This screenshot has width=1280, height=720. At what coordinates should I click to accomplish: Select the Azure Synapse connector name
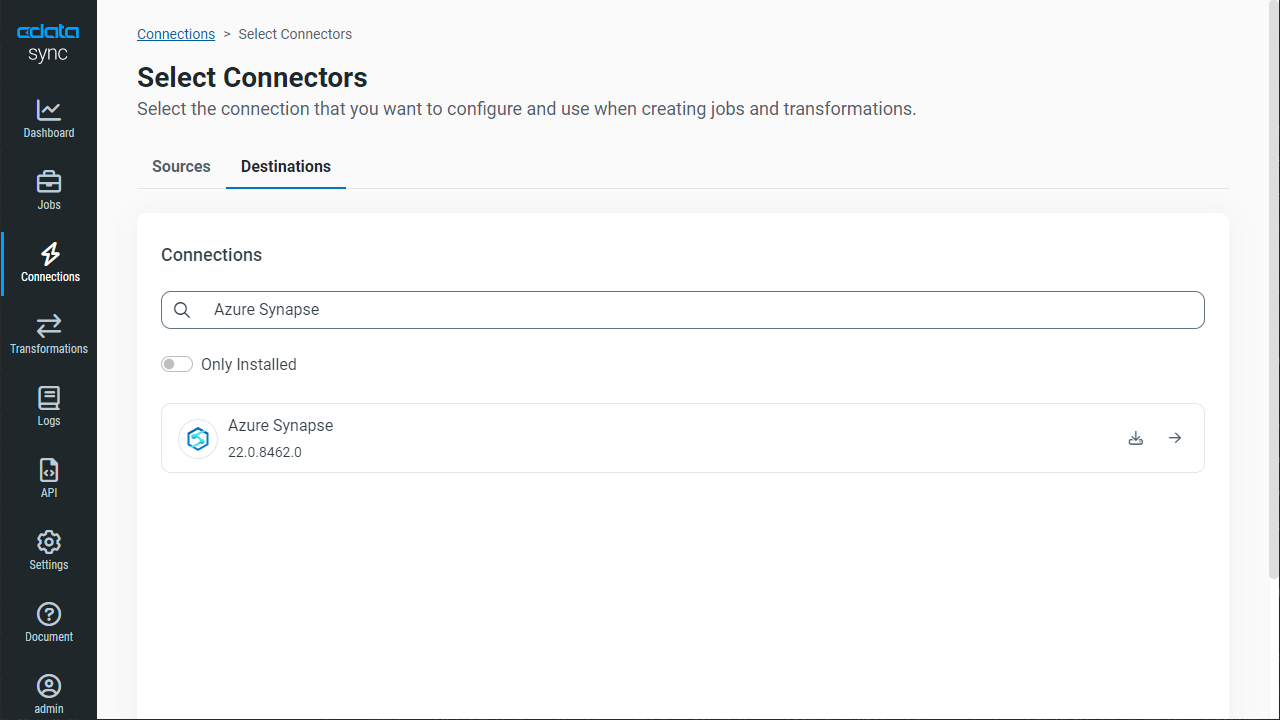click(x=280, y=425)
